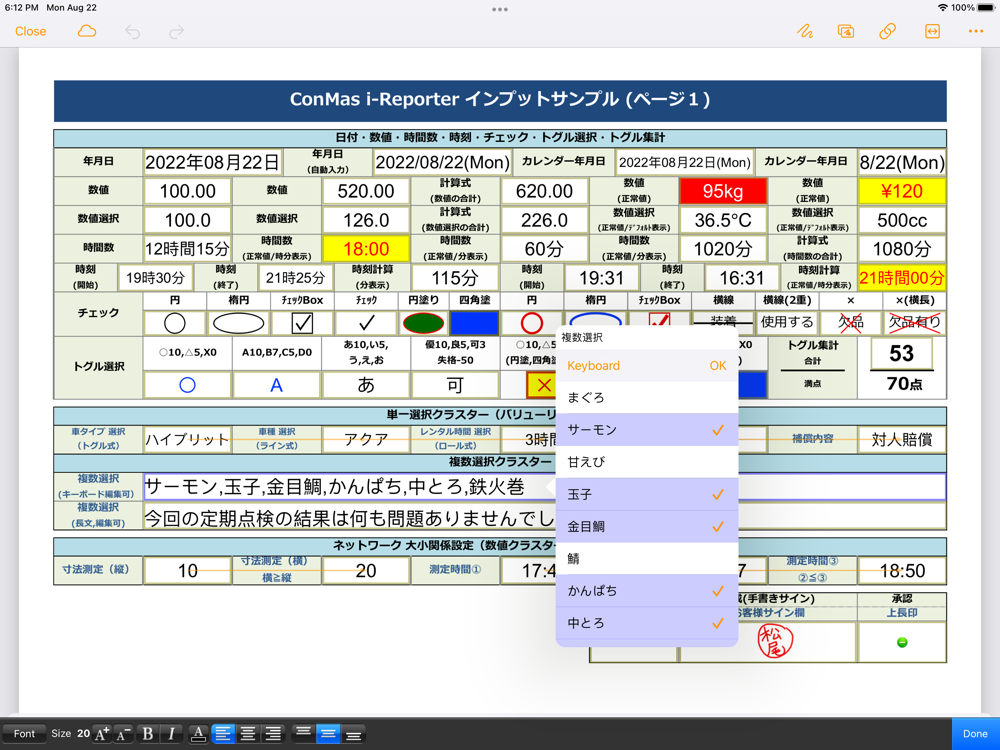
Task: Tap the green supervisor stamp dot
Action: pyautogui.click(x=902, y=642)
